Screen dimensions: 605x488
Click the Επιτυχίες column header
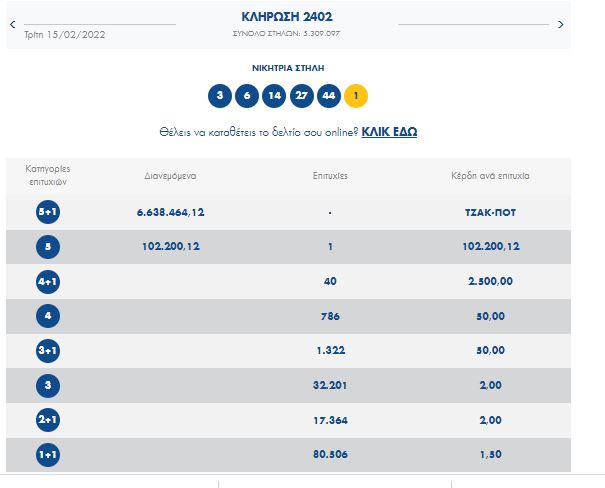329,174
